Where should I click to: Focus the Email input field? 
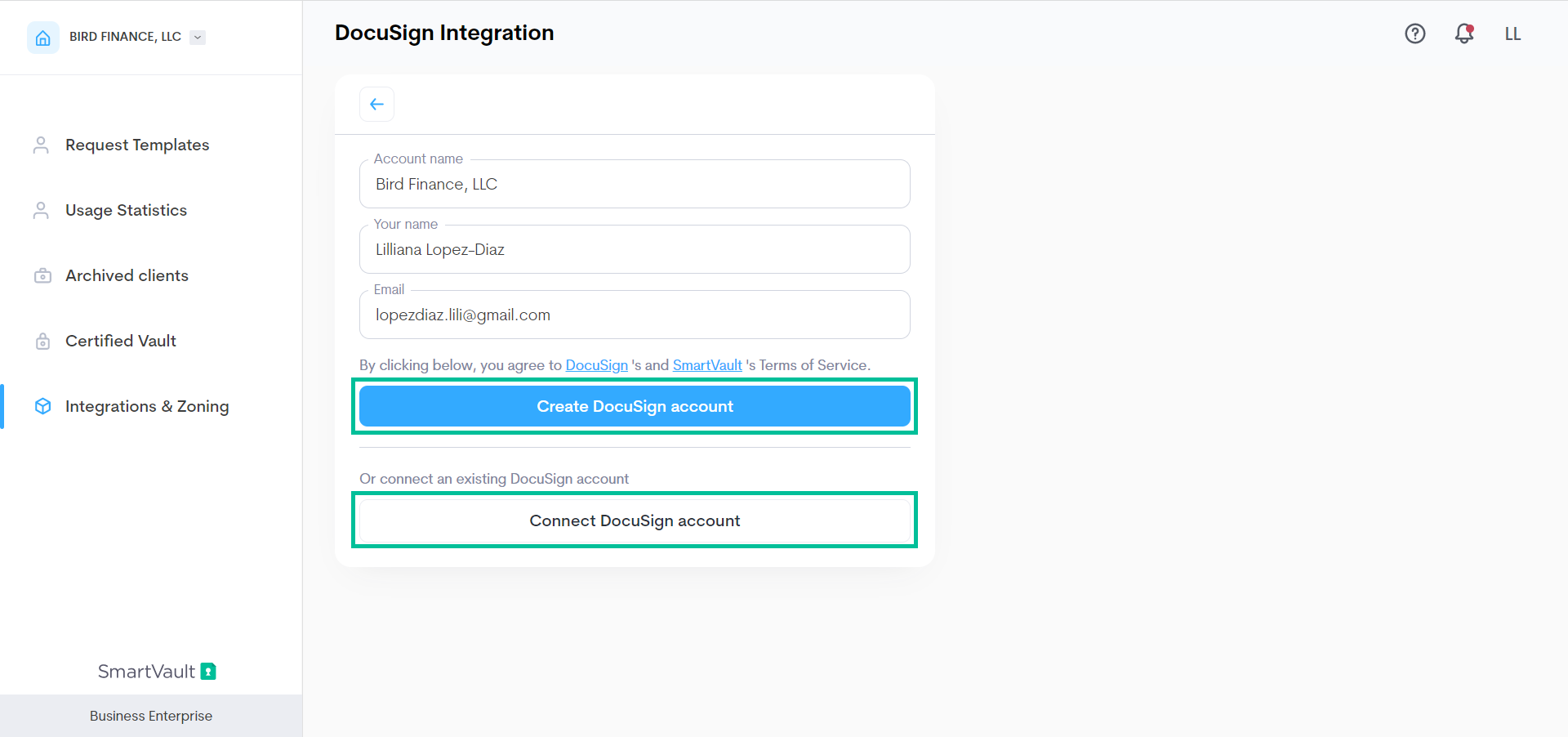635,315
